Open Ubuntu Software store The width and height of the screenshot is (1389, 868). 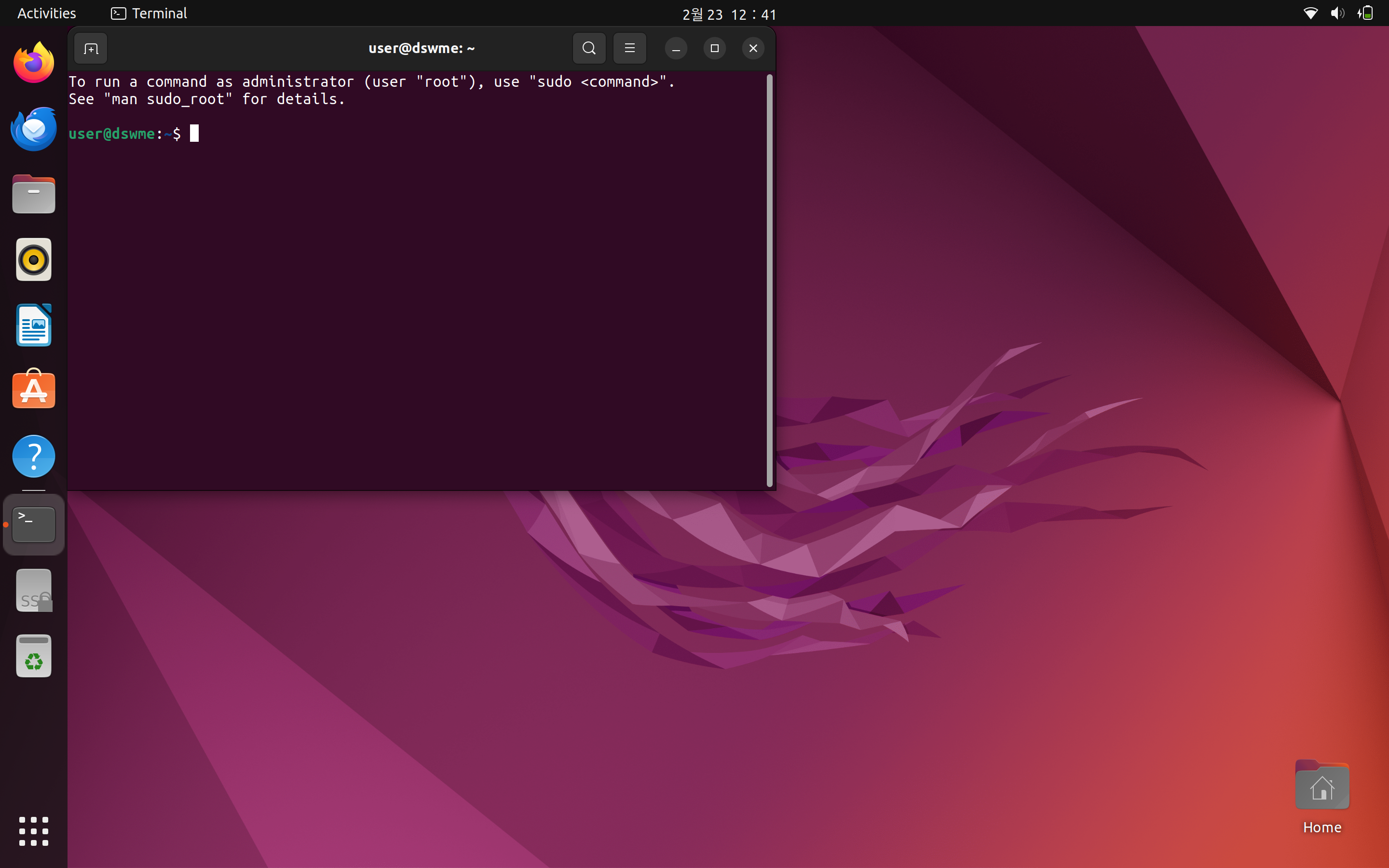[33, 391]
